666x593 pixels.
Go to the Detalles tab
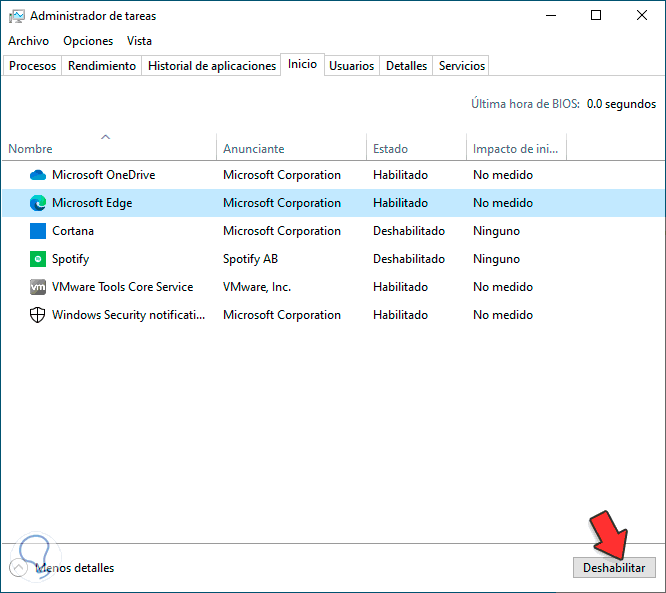tap(406, 66)
